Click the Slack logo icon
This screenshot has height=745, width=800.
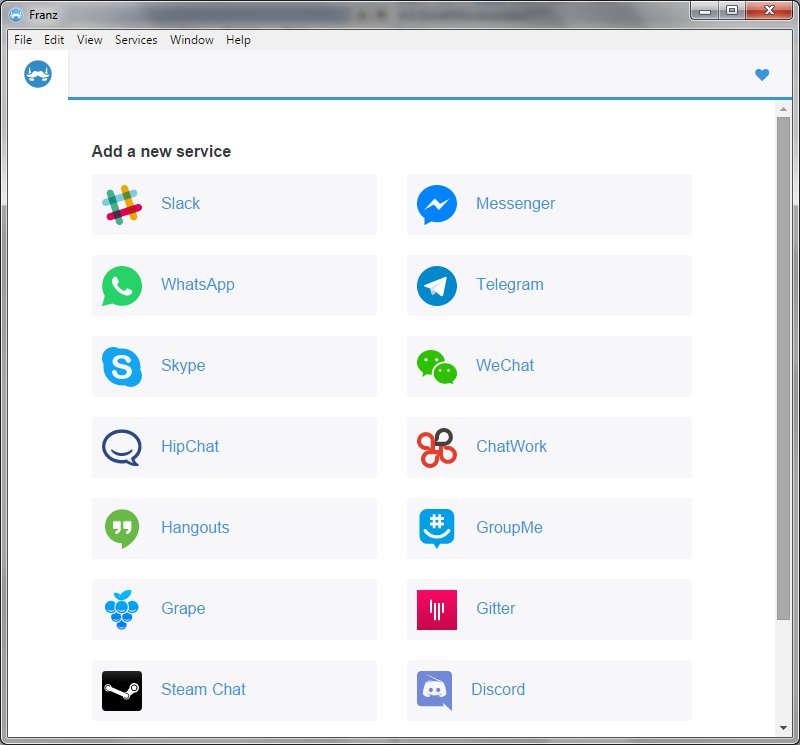point(122,205)
